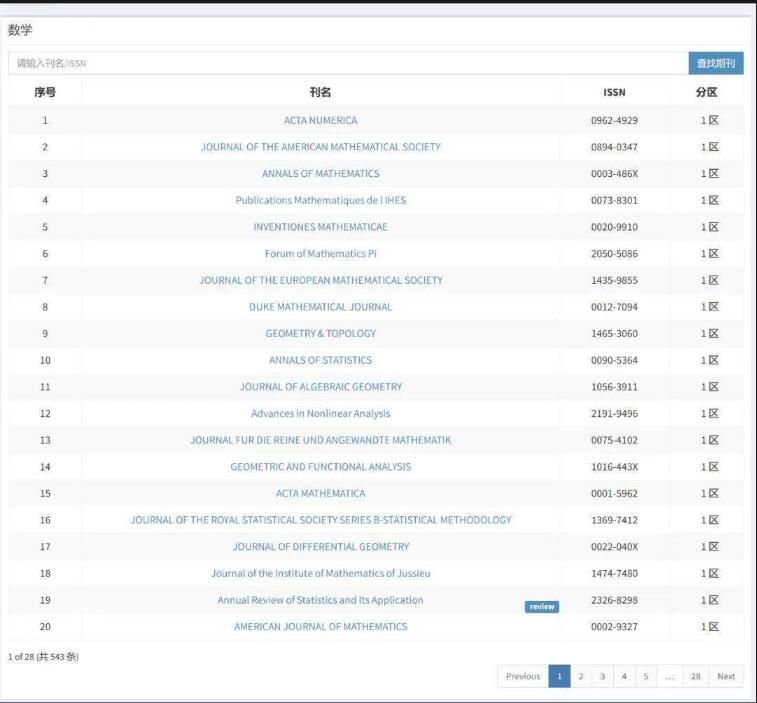Open ANNALS OF MATHEMATICS journal link
The image size is (757, 703).
(320, 174)
